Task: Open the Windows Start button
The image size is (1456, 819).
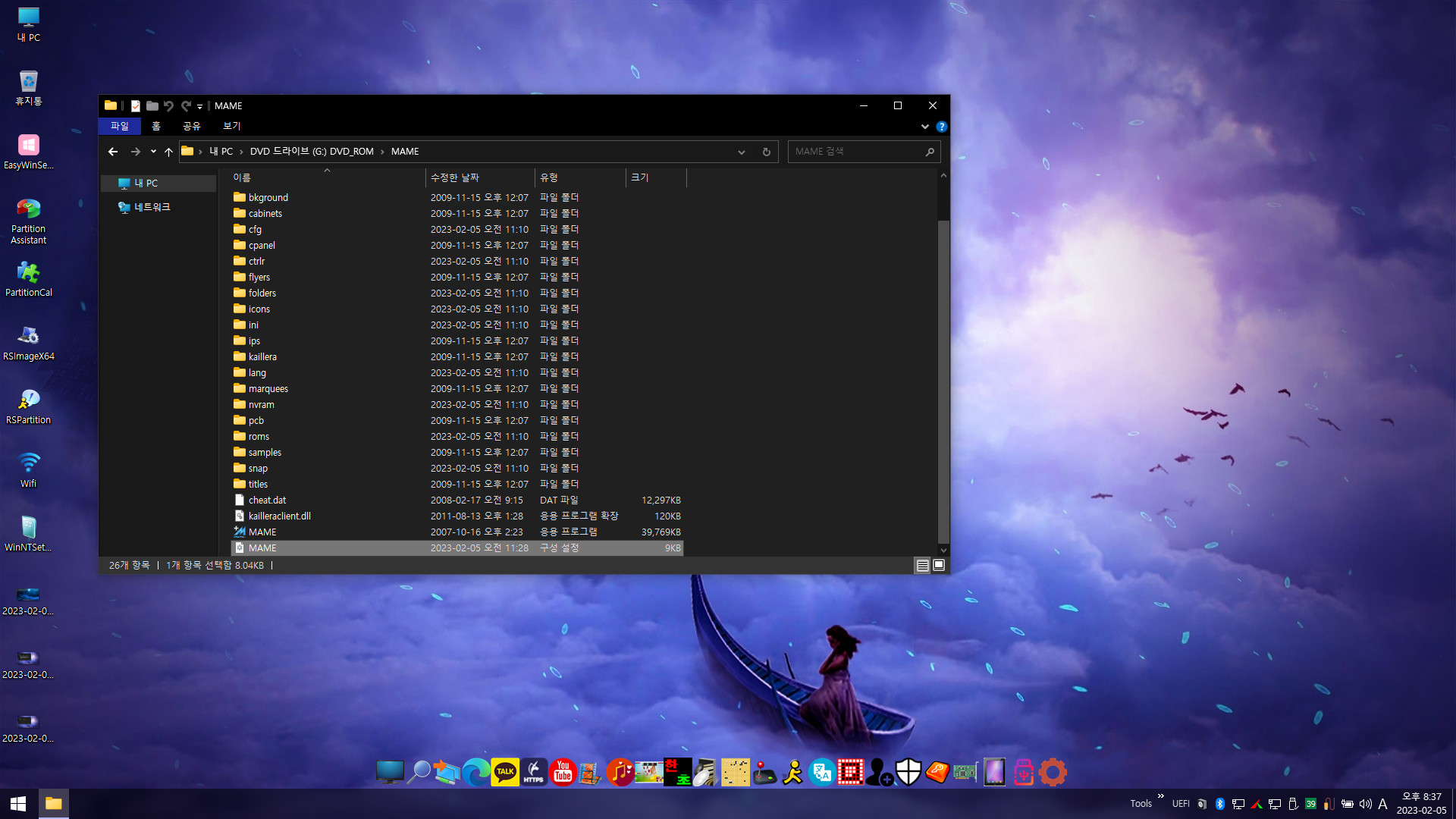Action: point(18,804)
